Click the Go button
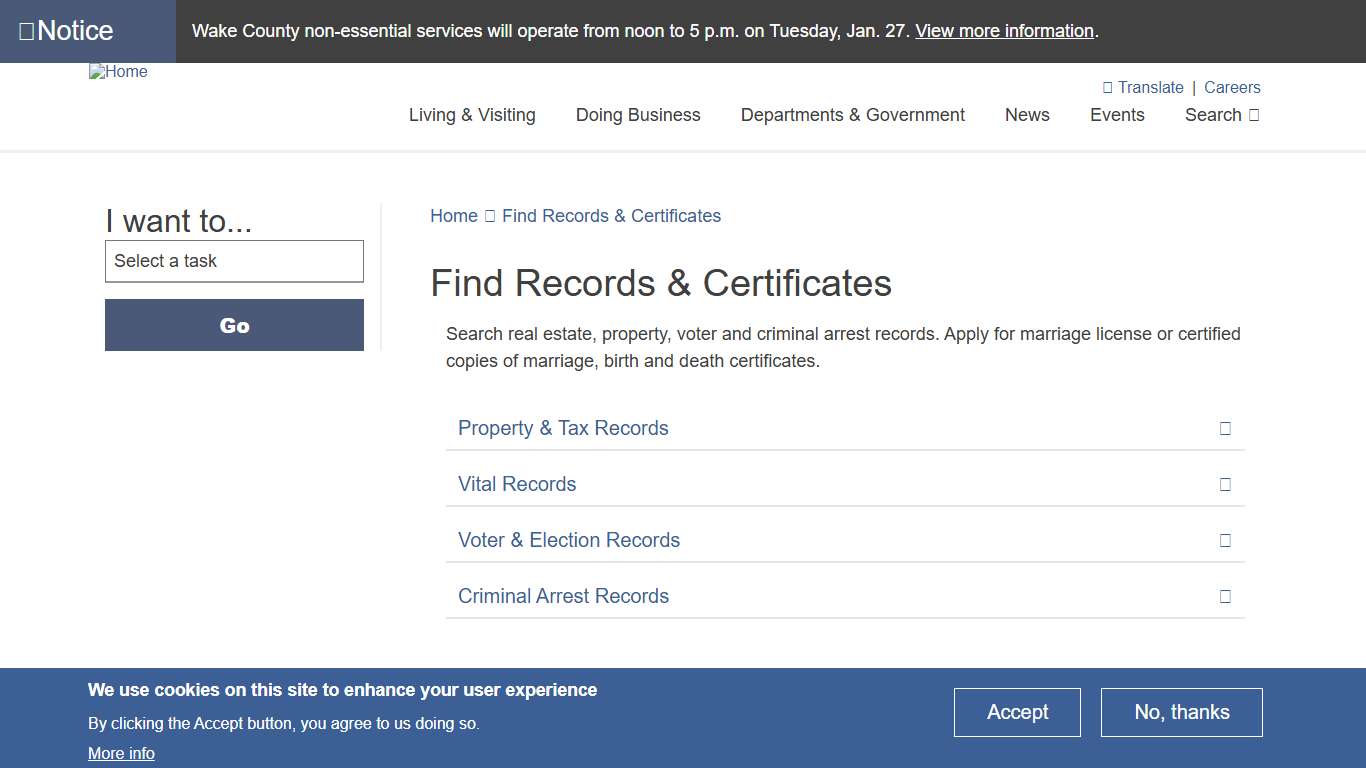The width and height of the screenshot is (1366, 768). click(234, 325)
